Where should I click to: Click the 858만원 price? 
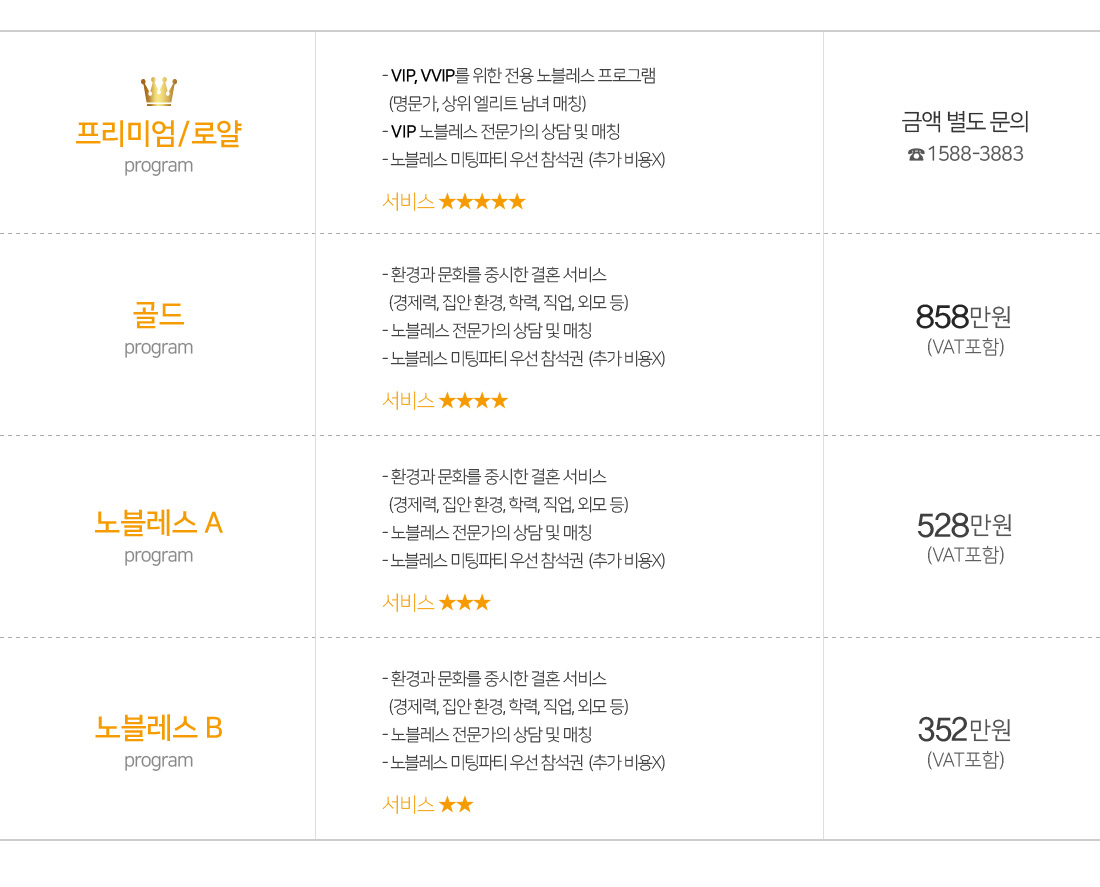point(963,316)
